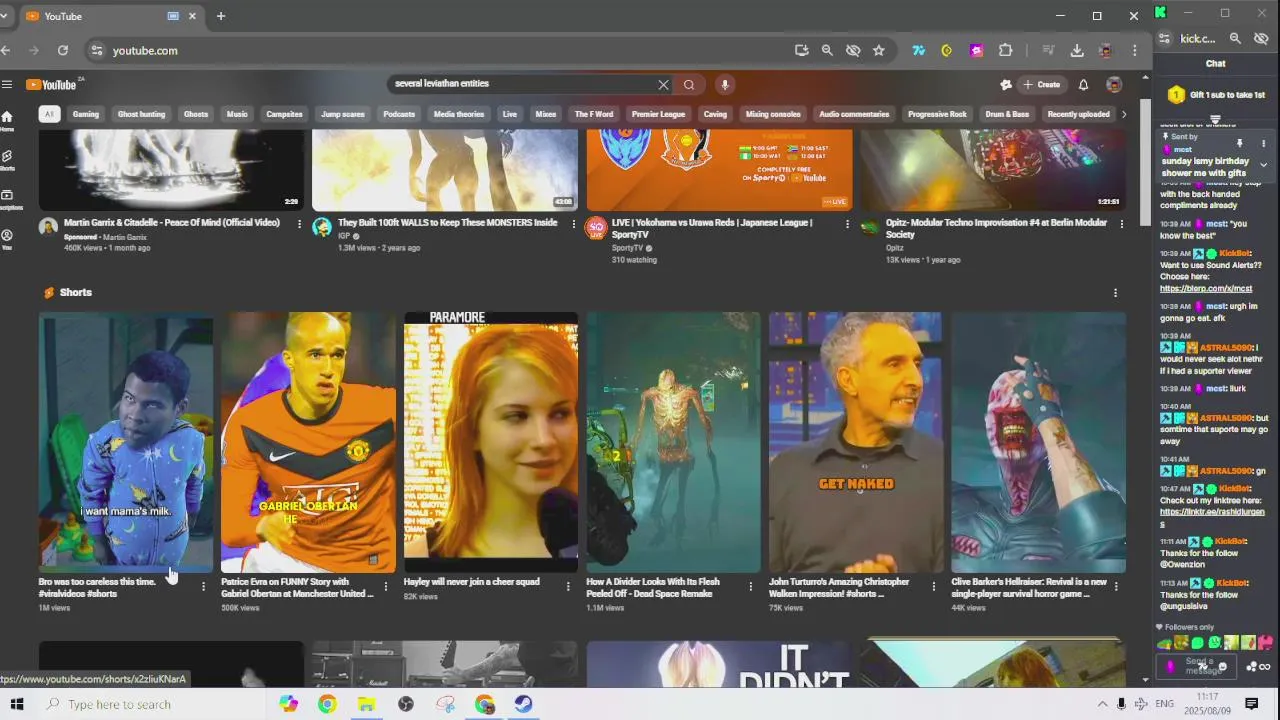This screenshot has width=1280, height=720.
Task: Open the SportyTV channel link
Action: pos(627,248)
